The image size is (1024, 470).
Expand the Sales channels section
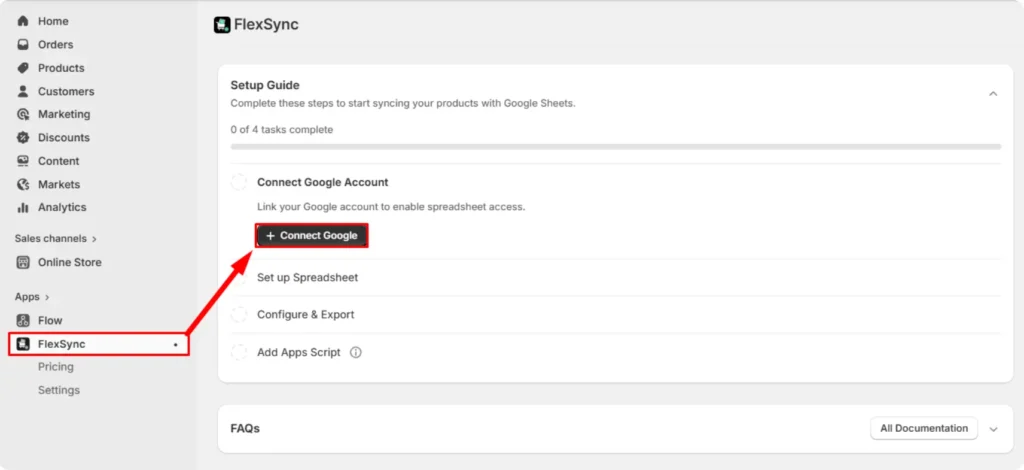click(x=56, y=239)
